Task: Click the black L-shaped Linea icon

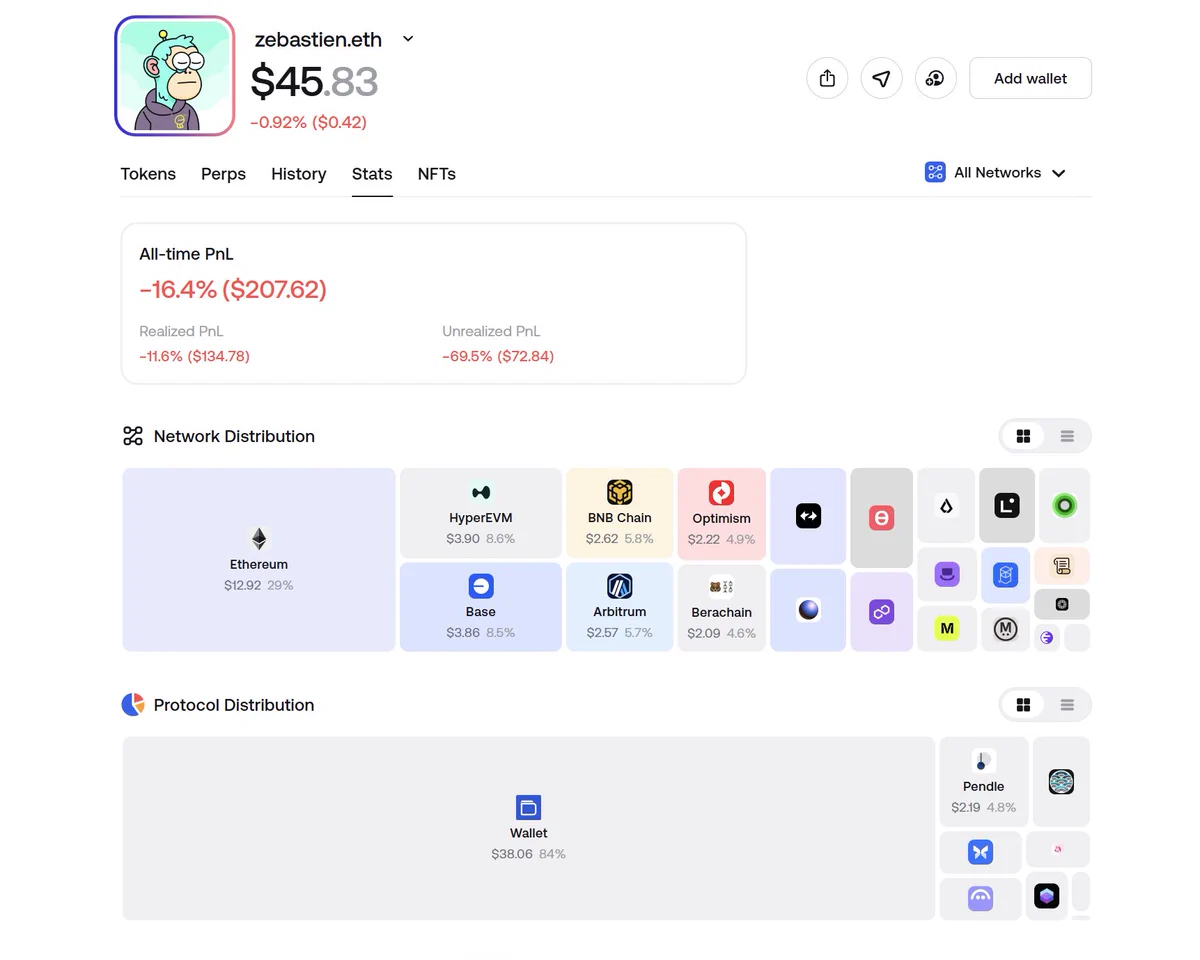Action: coord(1006,505)
